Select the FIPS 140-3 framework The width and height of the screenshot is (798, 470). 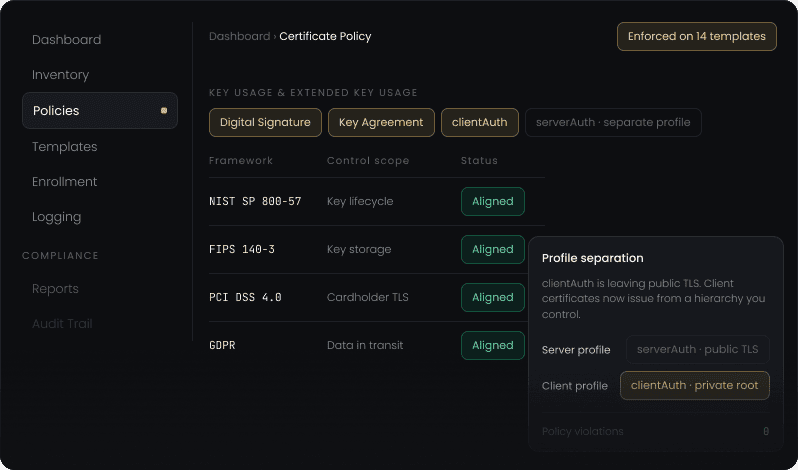(x=242, y=249)
